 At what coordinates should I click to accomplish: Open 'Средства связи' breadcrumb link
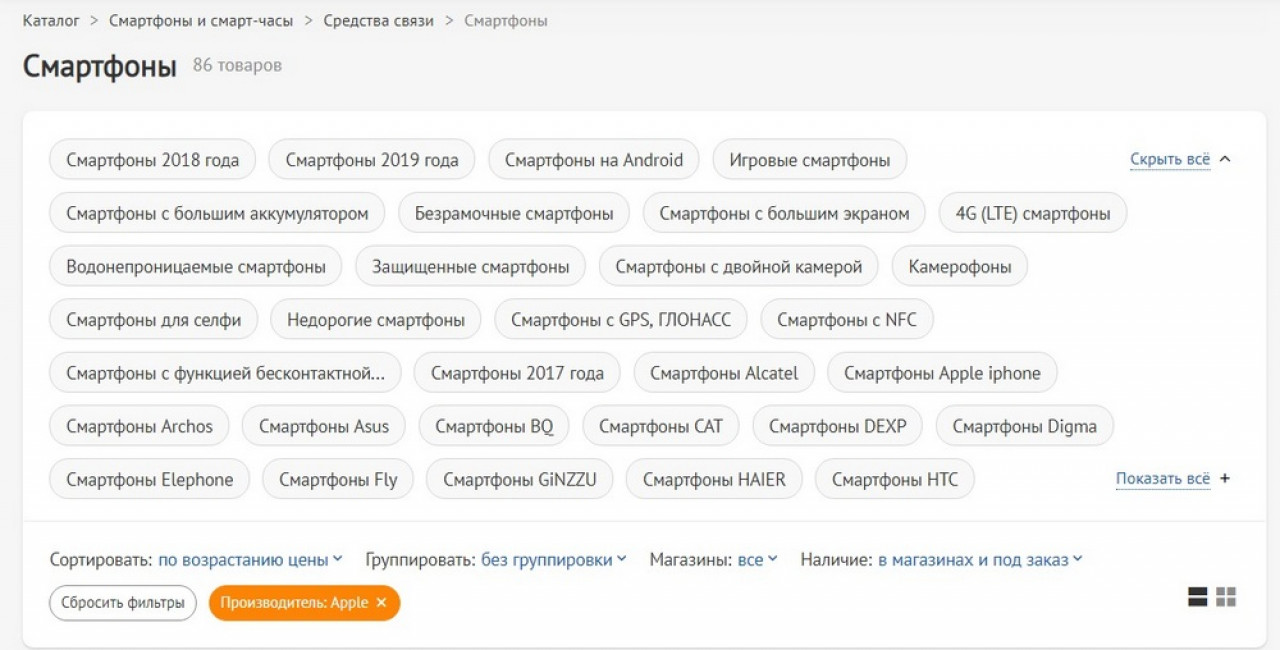click(378, 20)
